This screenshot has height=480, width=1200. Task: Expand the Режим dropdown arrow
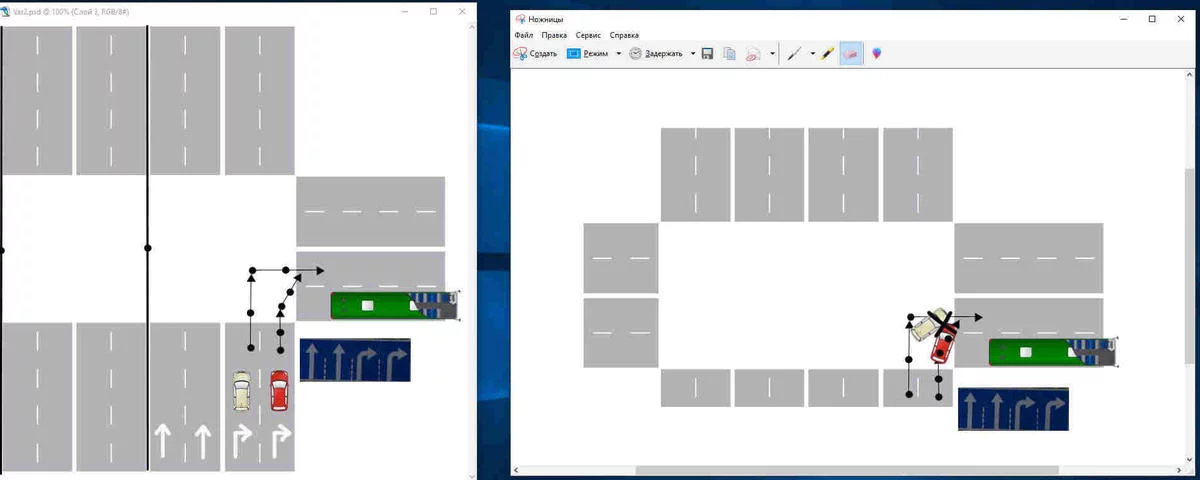[618, 54]
